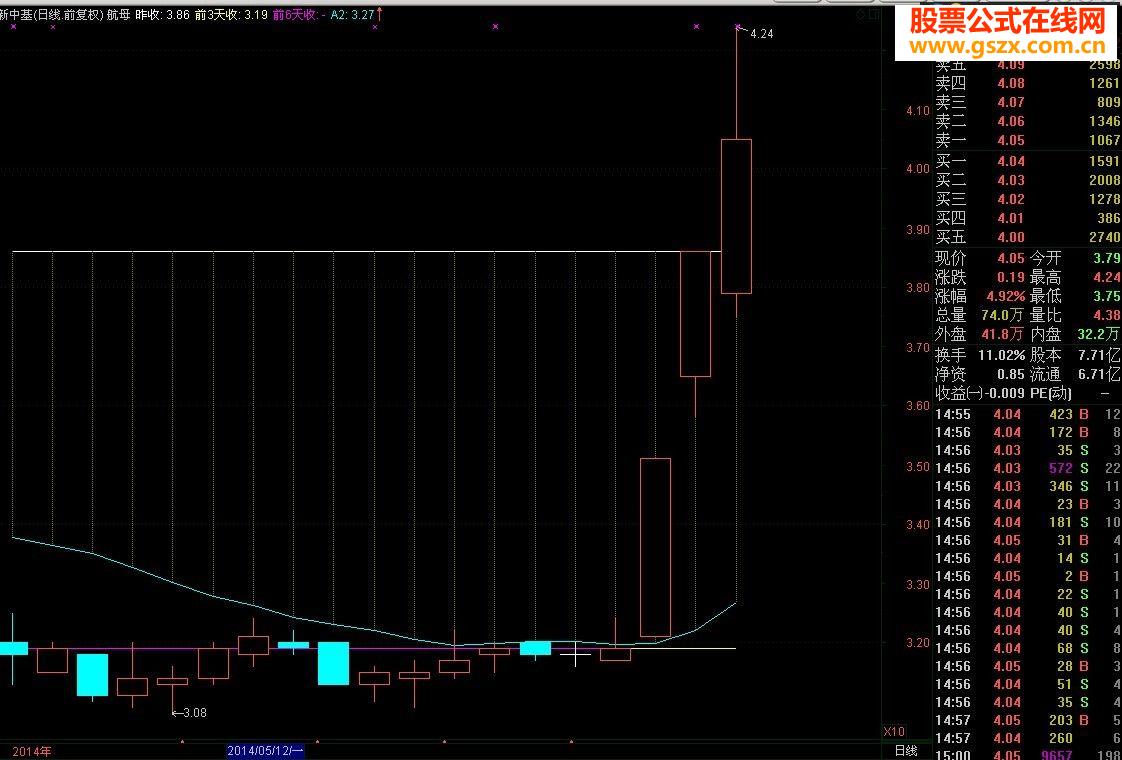Click the 14:56 tick row with 346 S
Image resolution: width=1122 pixels, height=760 pixels.
pos(1028,486)
